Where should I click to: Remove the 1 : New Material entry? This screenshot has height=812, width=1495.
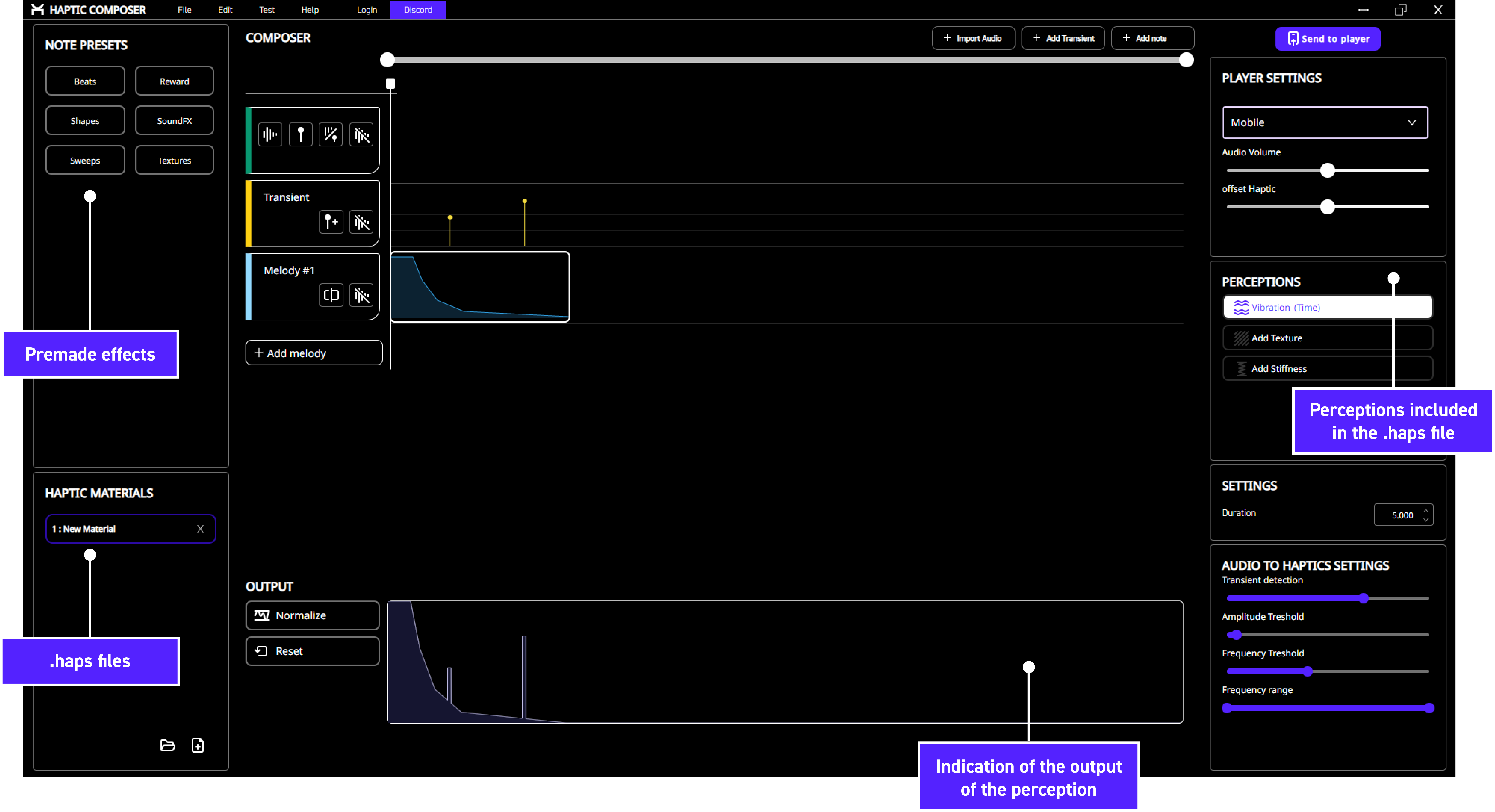(x=200, y=529)
